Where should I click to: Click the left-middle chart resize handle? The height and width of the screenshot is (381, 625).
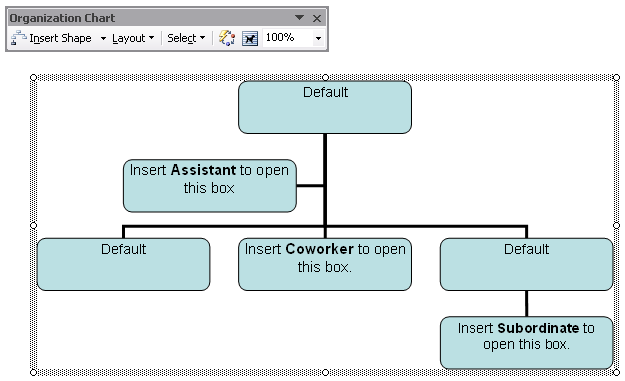33,225
